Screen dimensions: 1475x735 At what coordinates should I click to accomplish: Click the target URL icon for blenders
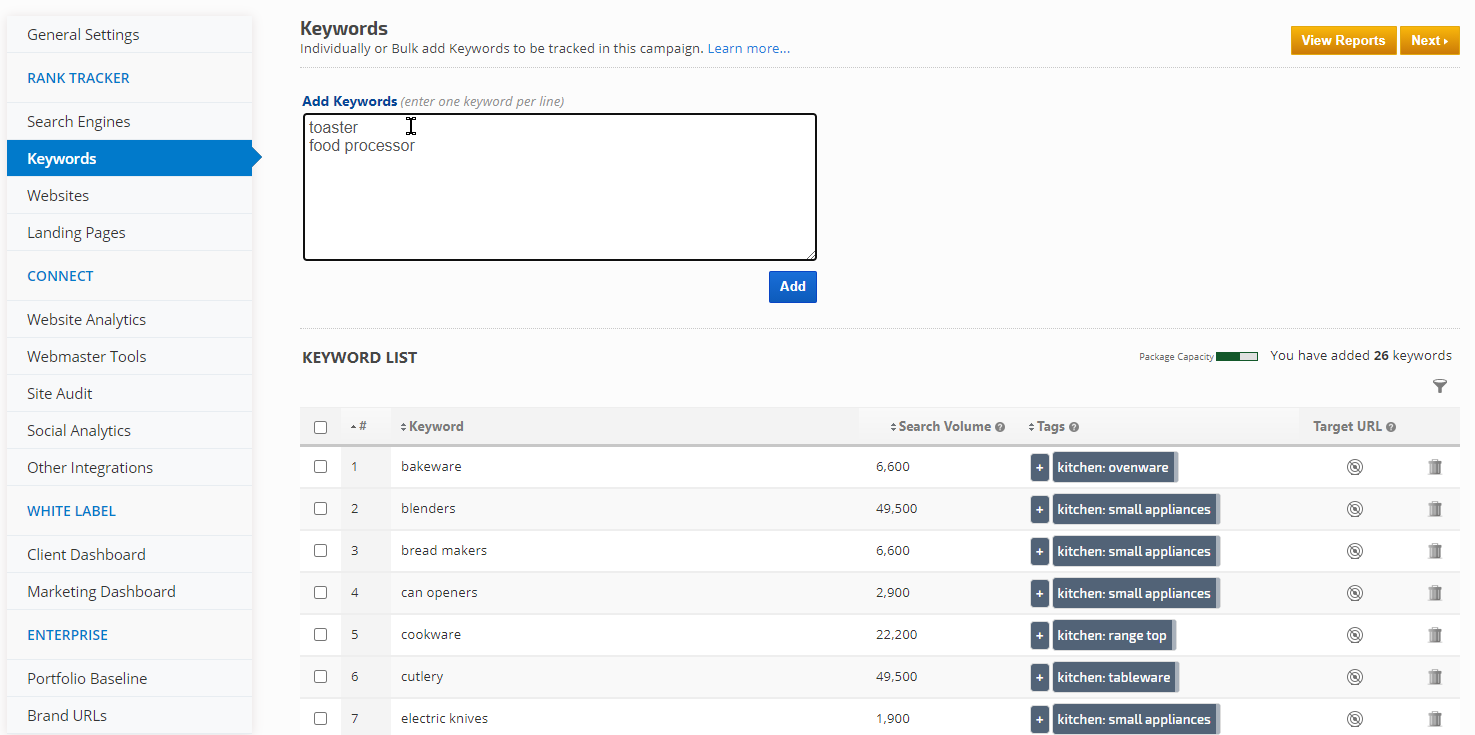coord(1355,509)
